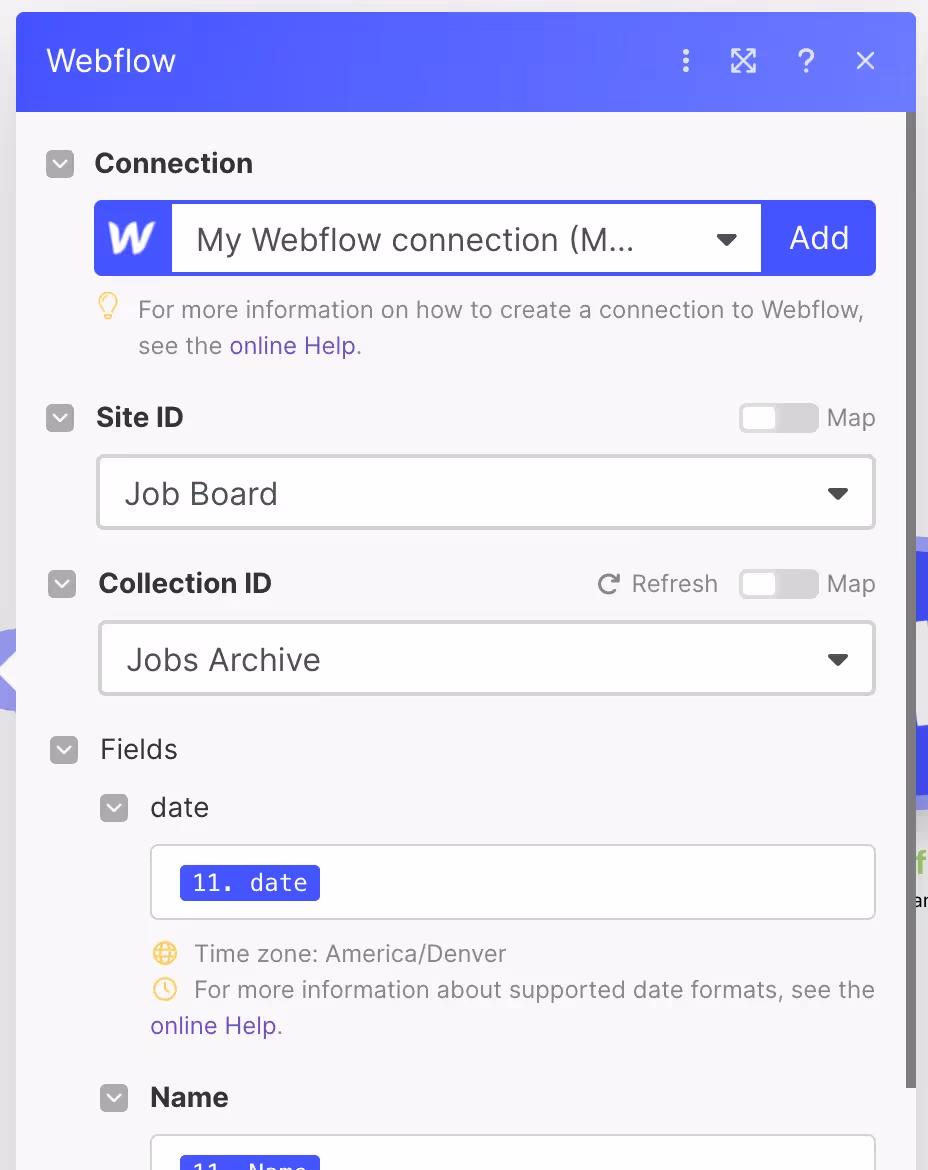
Task: Close the Webflow module panel
Action: pyautogui.click(x=865, y=60)
